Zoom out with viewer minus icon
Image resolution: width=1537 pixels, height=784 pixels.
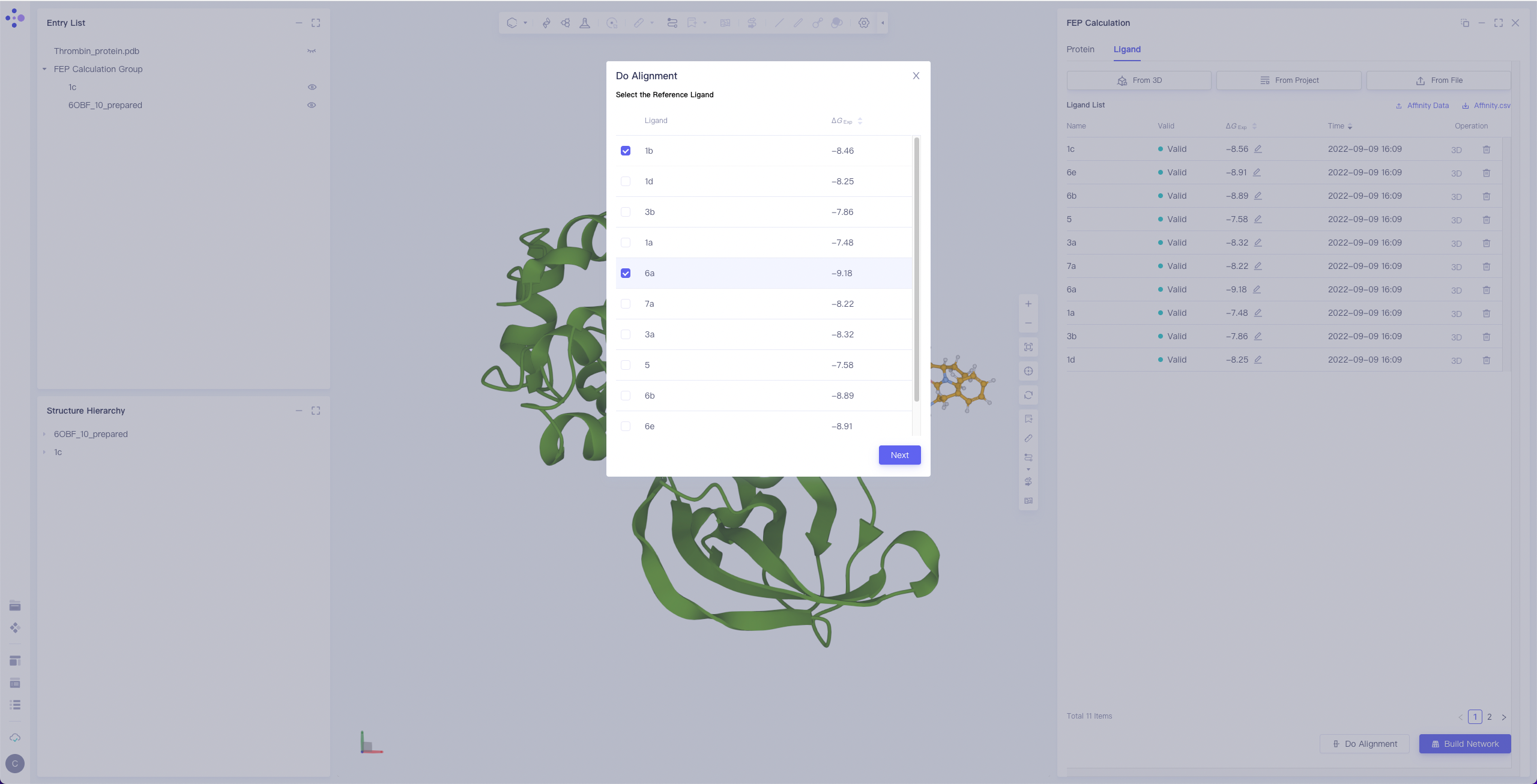coord(1028,323)
